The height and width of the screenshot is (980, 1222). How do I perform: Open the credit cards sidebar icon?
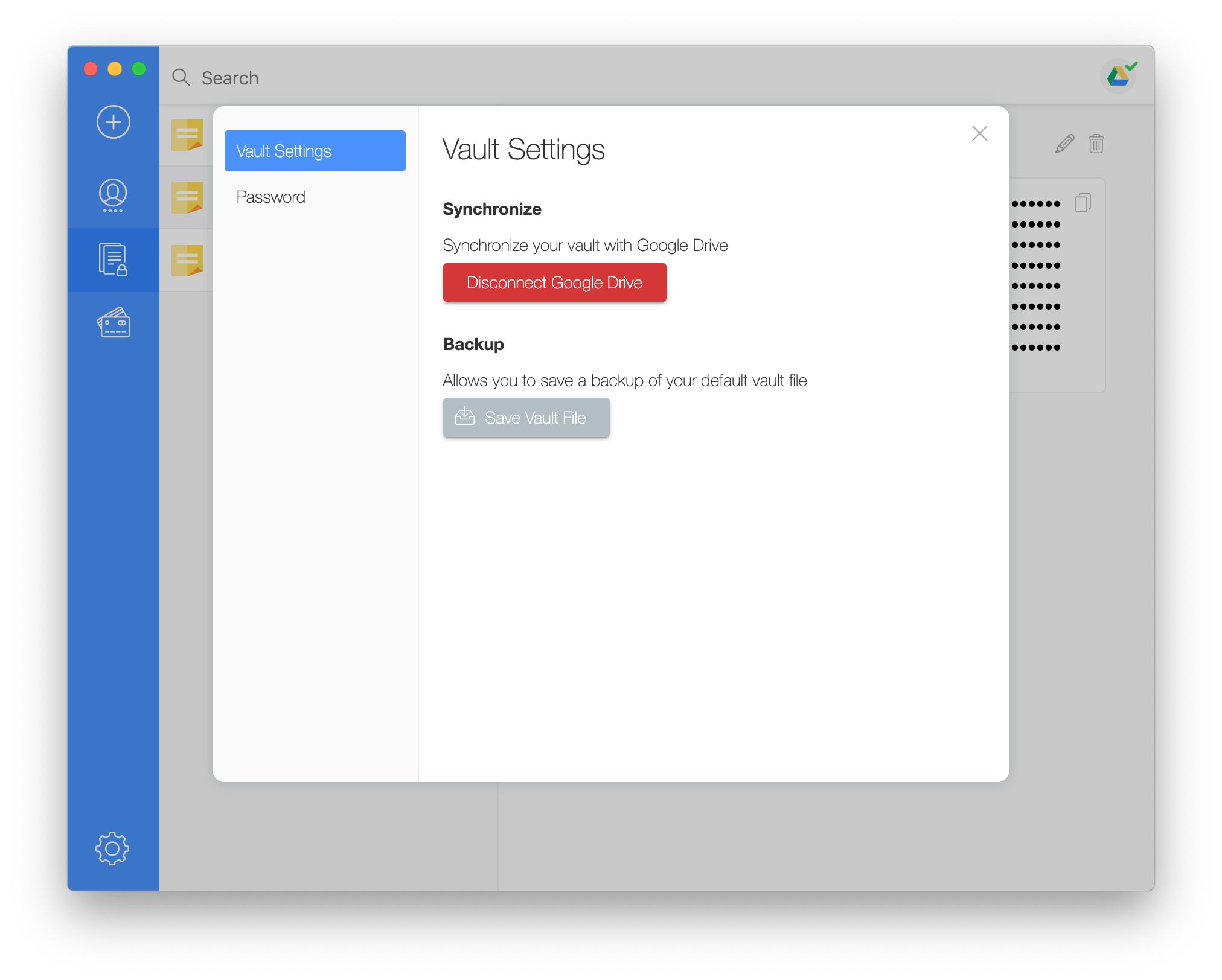pos(114,323)
